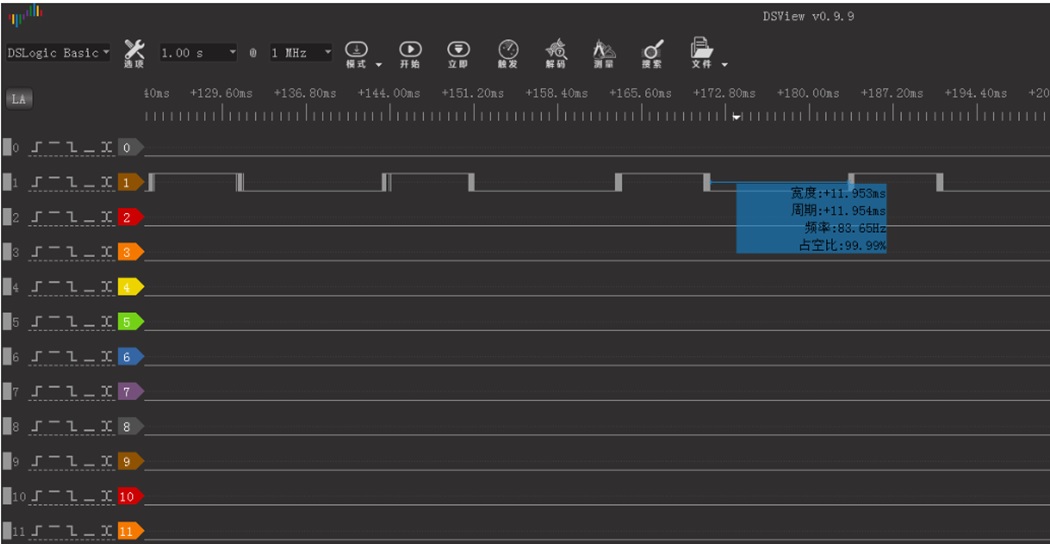Open the Mode menu
1050x544 pixels.
358,52
